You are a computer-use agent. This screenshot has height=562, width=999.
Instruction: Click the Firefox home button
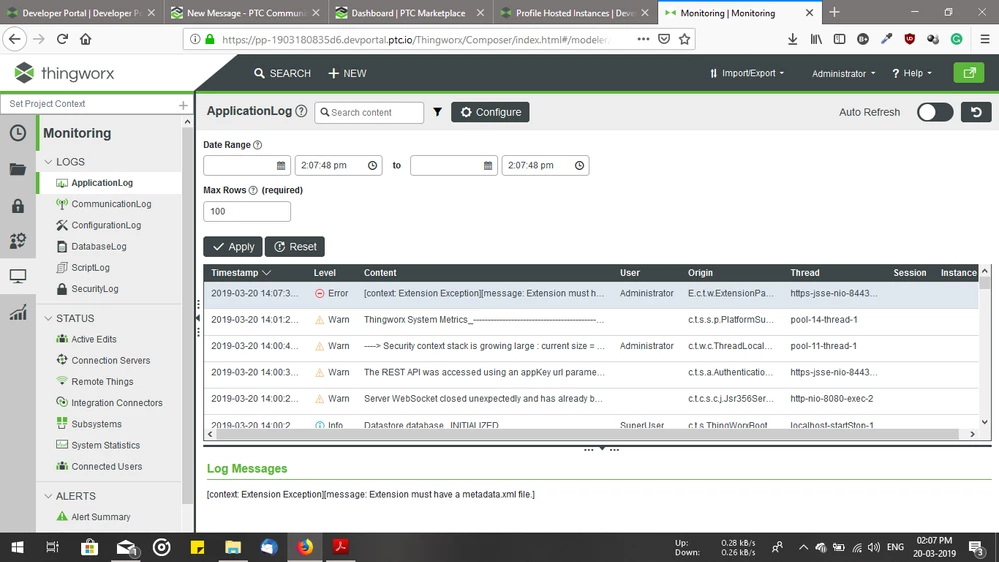point(85,40)
